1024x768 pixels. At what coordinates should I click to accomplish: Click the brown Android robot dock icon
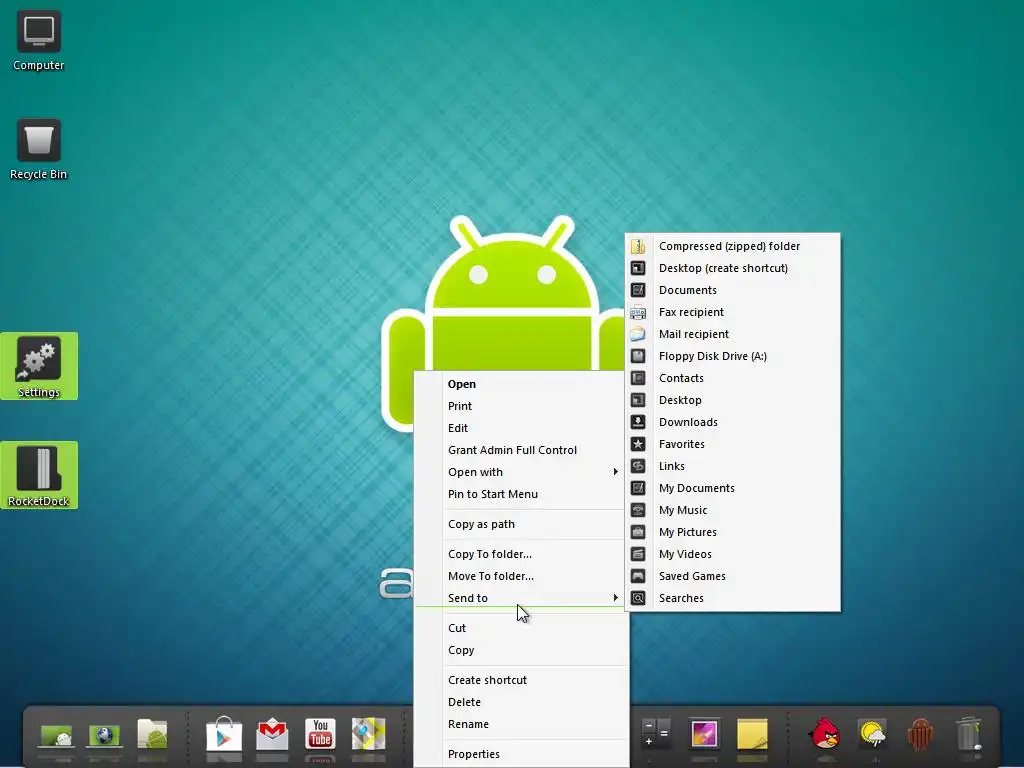(920, 733)
